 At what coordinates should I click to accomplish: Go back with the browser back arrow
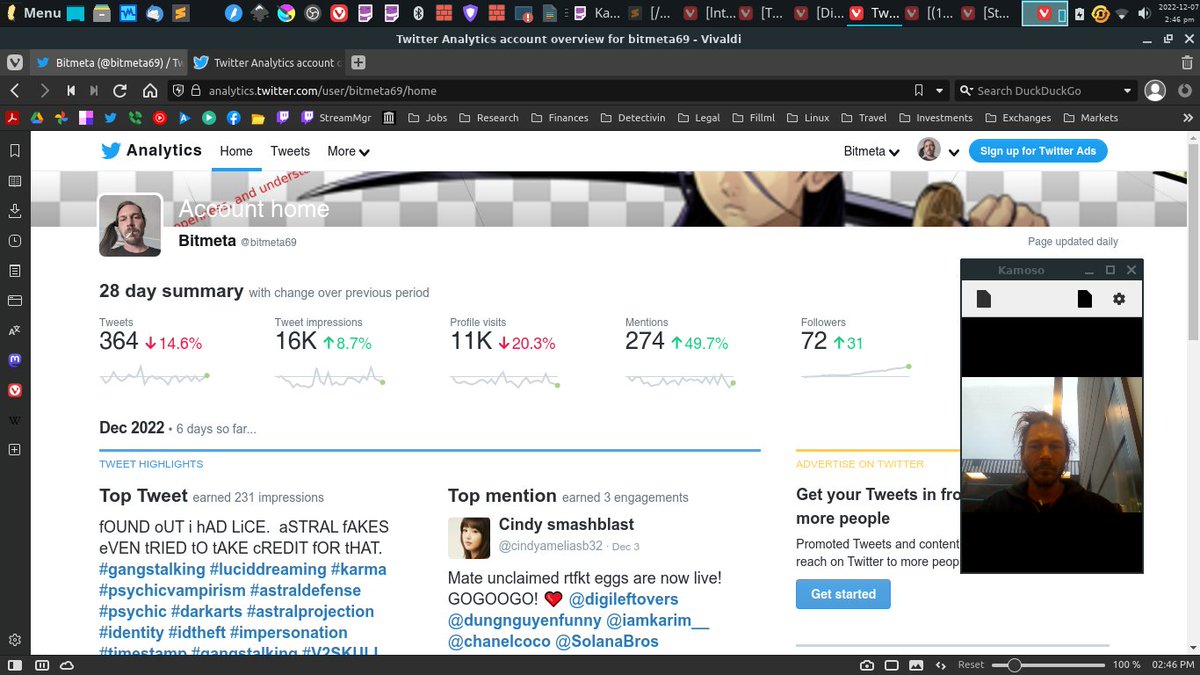click(x=14, y=90)
